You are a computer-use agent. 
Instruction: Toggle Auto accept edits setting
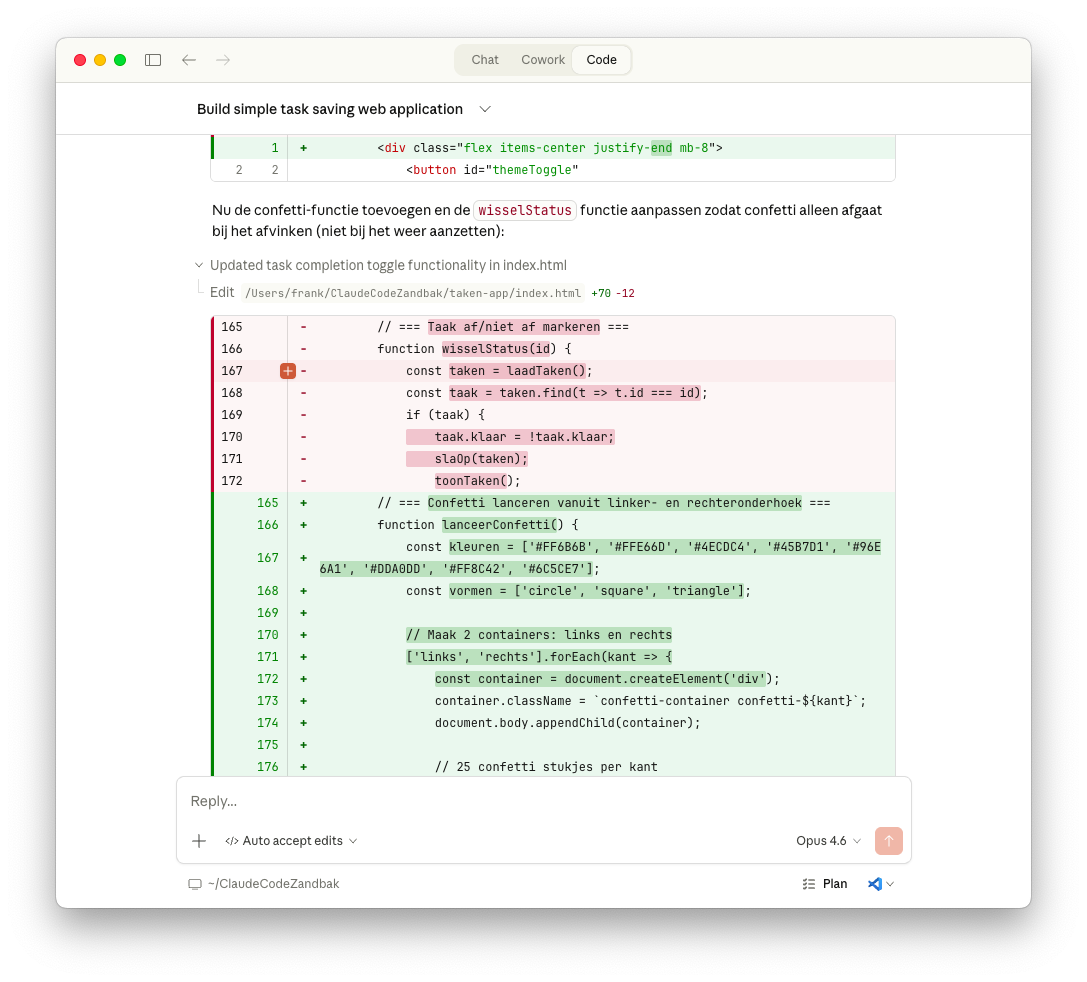(291, 841)
